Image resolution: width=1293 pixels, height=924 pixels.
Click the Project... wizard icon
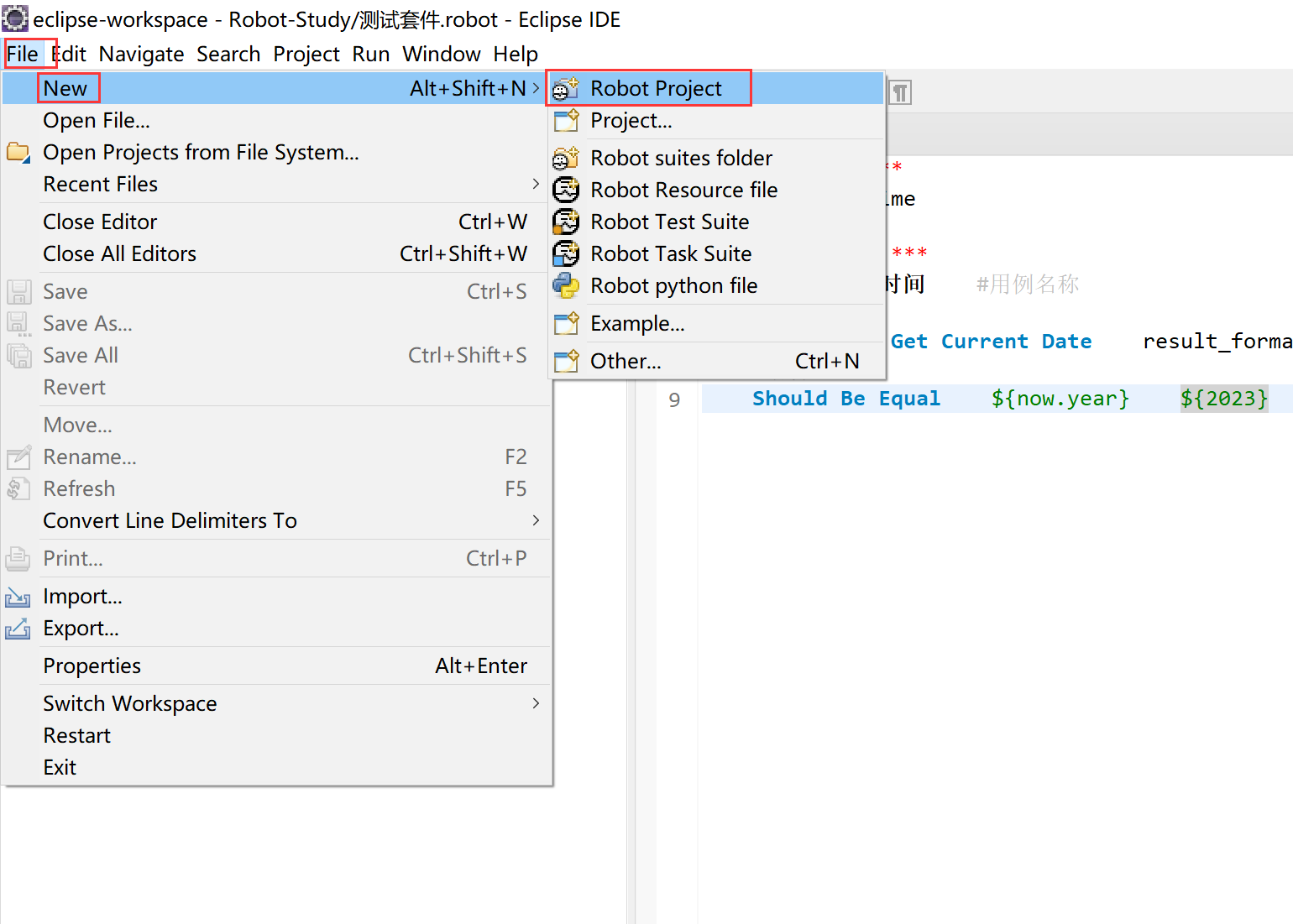coord(566,121)
